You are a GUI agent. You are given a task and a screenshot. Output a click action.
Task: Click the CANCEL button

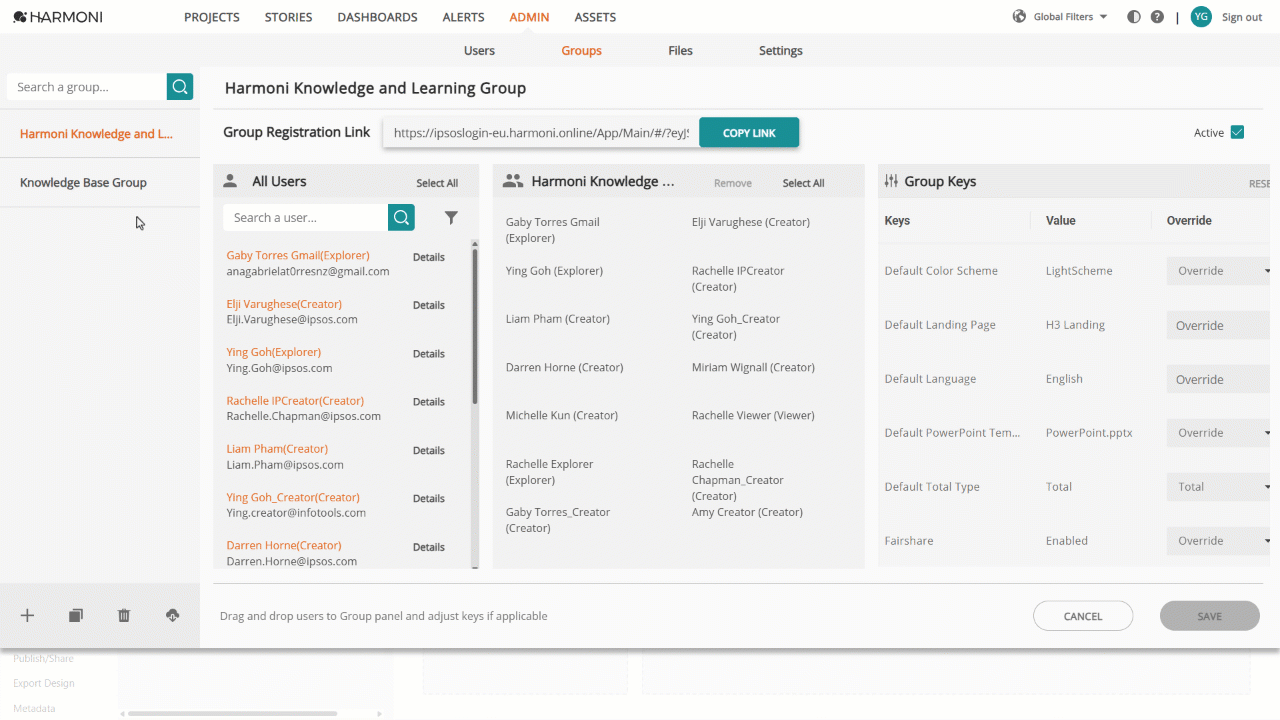[1083, 616]
